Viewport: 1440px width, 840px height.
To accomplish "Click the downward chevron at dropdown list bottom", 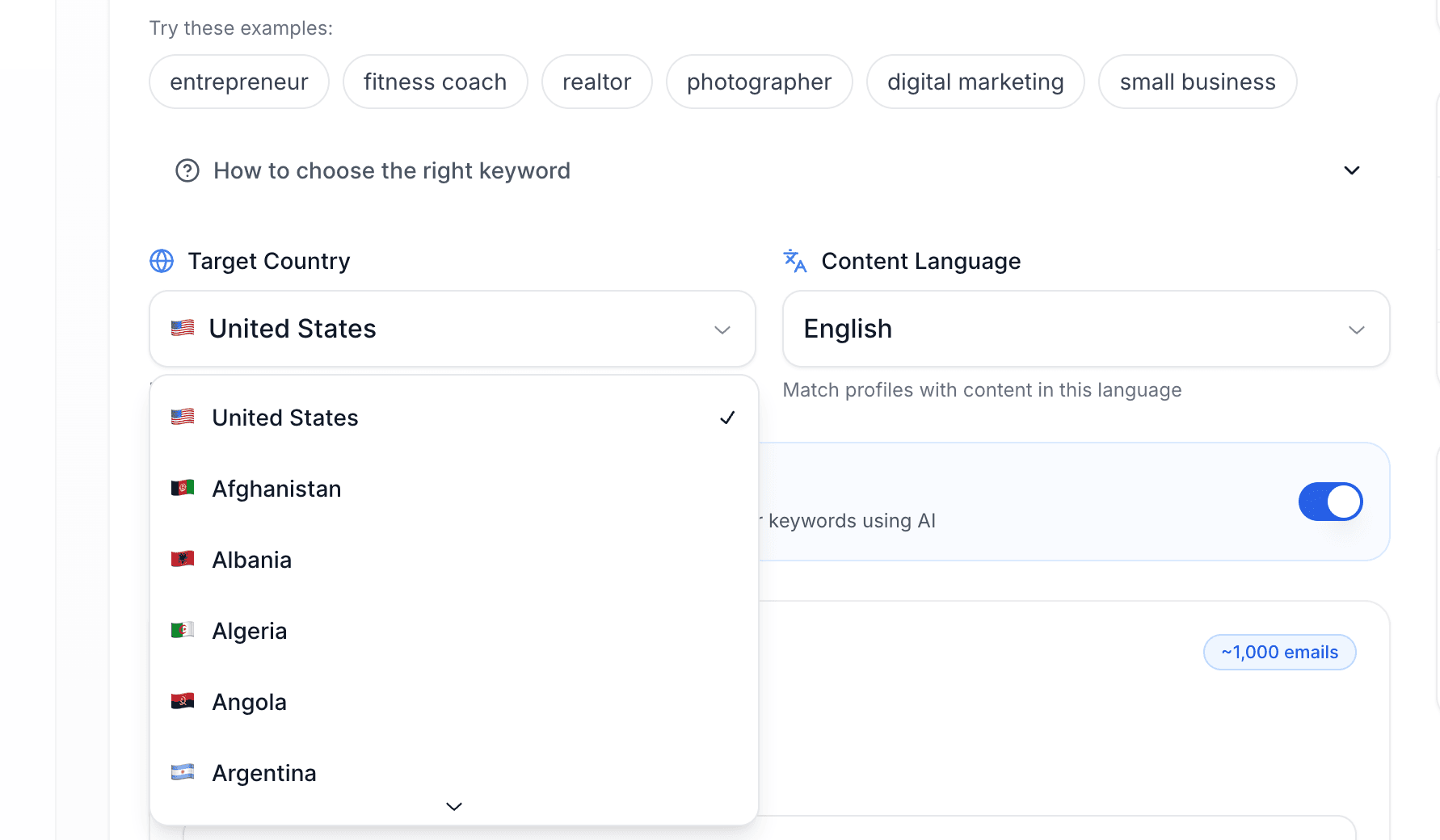I will [453, 806].
